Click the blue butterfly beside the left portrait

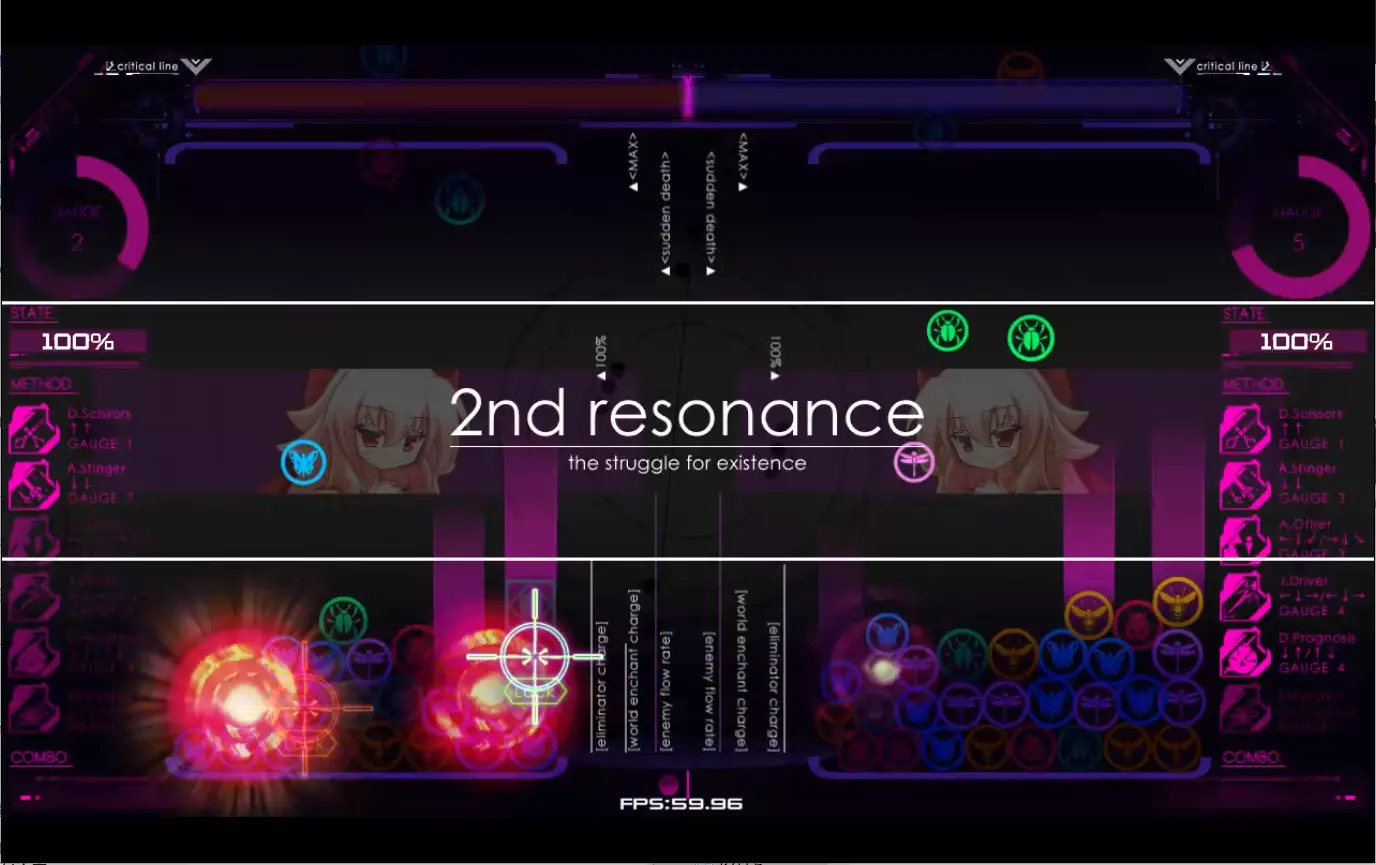tap(303, 462)
